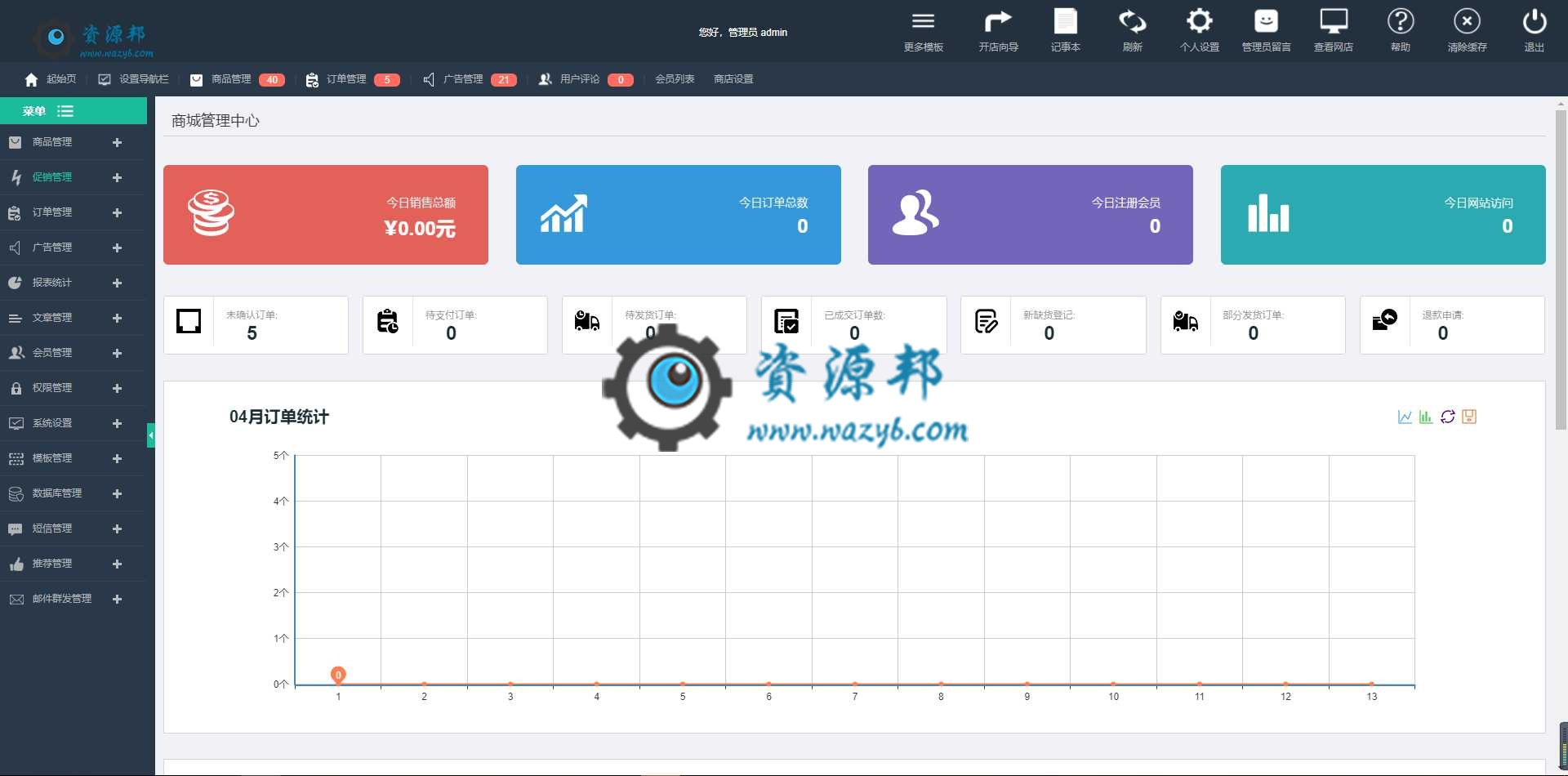Viewport: 1568px width, 776px height.
Task: Expand 报表统计 sidebar plus
Action: (117, 283)
